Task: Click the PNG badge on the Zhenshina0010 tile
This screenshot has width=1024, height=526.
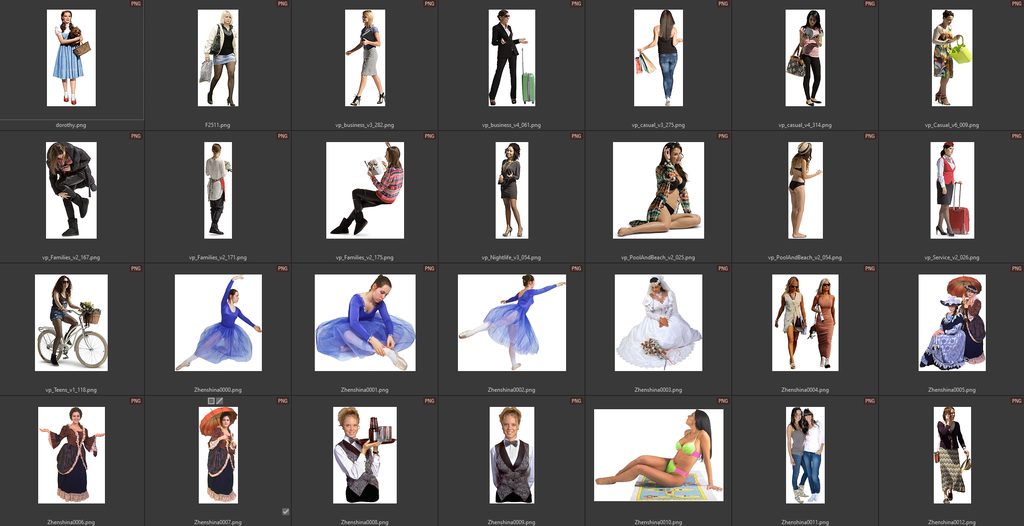Action: [x=723, y=401]
